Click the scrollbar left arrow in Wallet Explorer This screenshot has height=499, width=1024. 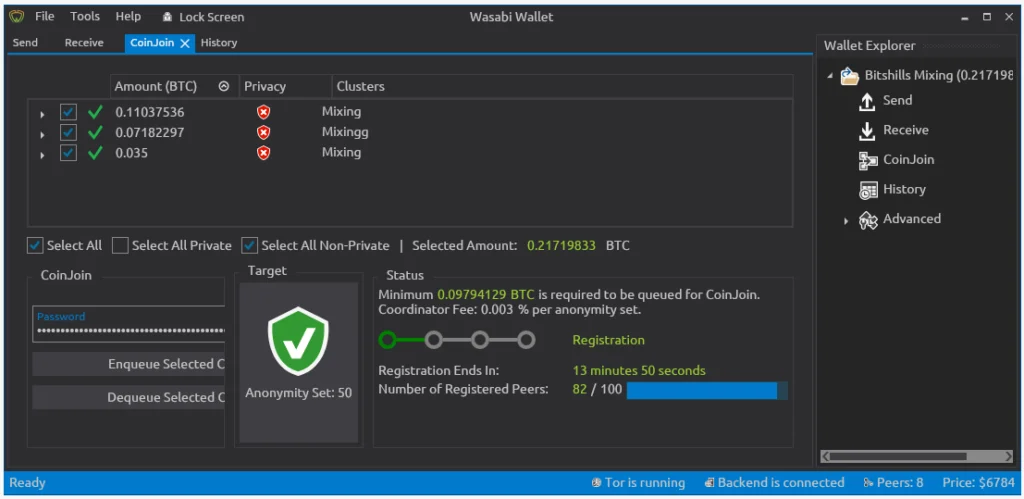[x=826, y=456]
